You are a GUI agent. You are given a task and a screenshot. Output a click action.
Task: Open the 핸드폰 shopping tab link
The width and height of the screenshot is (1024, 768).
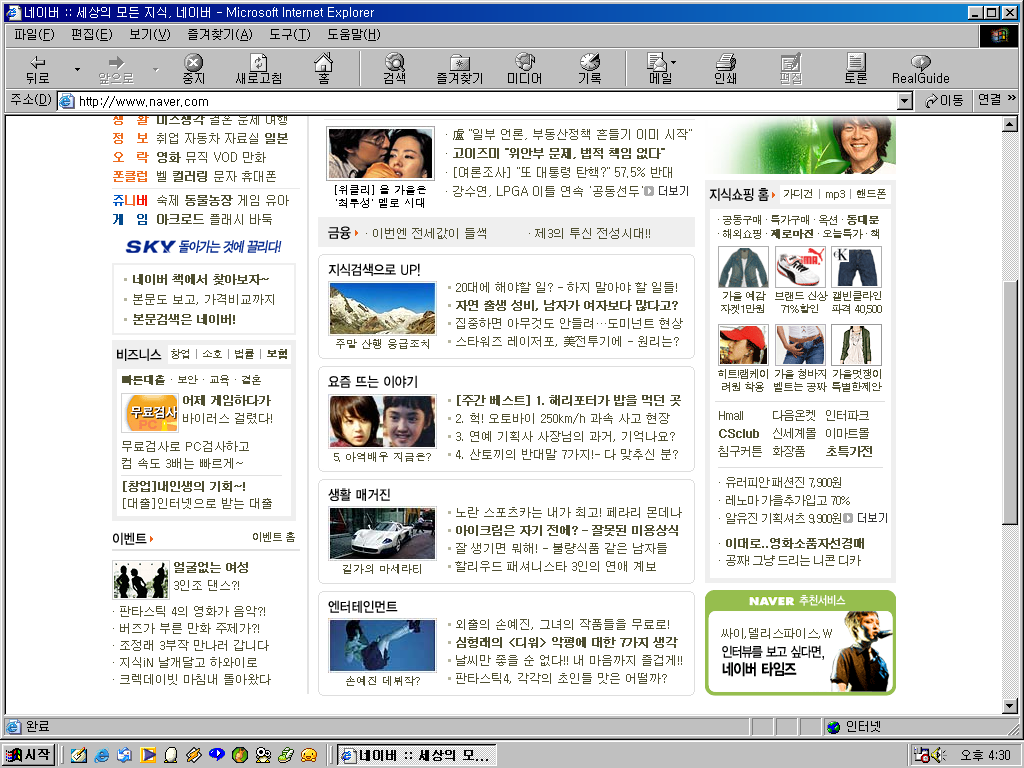click(871, 194)
